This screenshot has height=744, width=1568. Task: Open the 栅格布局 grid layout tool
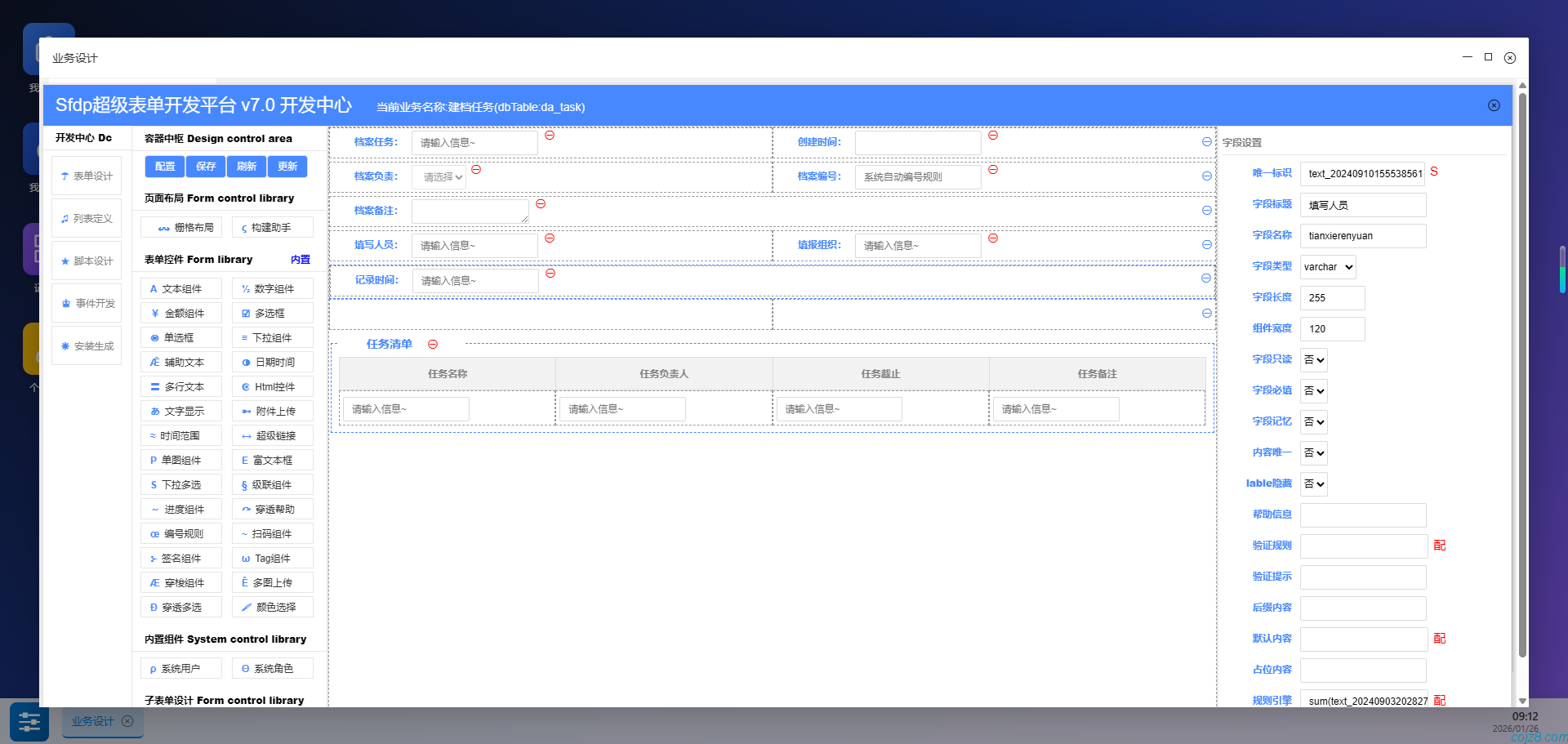(x=180, y=226)
